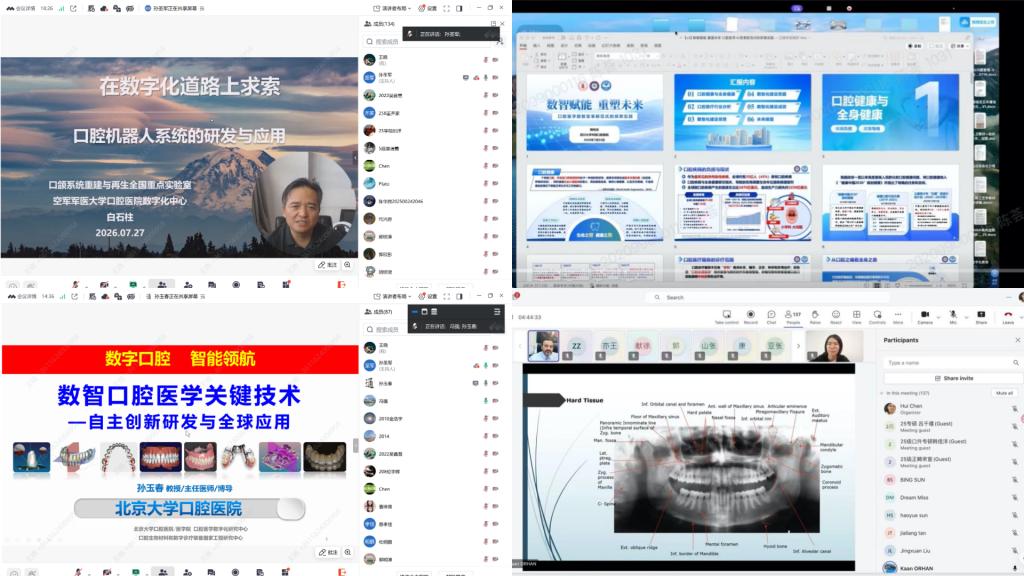1024x576 pixels.
Task: Click the Mute all button
Action: tap(1004, 393)
